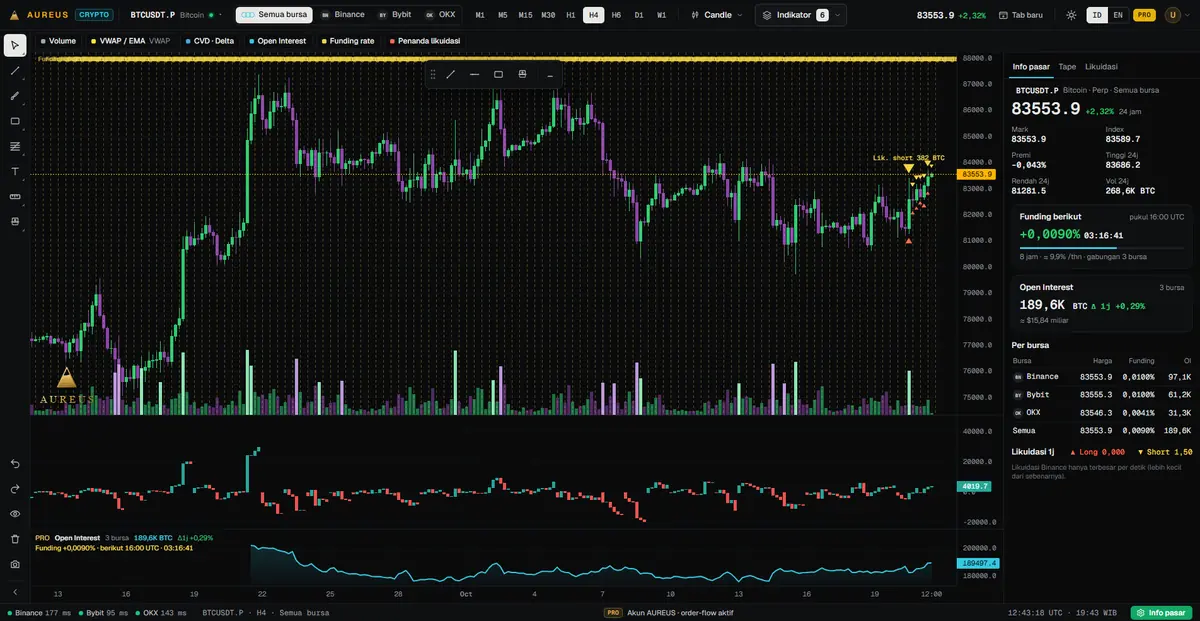Toggle the Open Interest indicator chip

[278, 41]
